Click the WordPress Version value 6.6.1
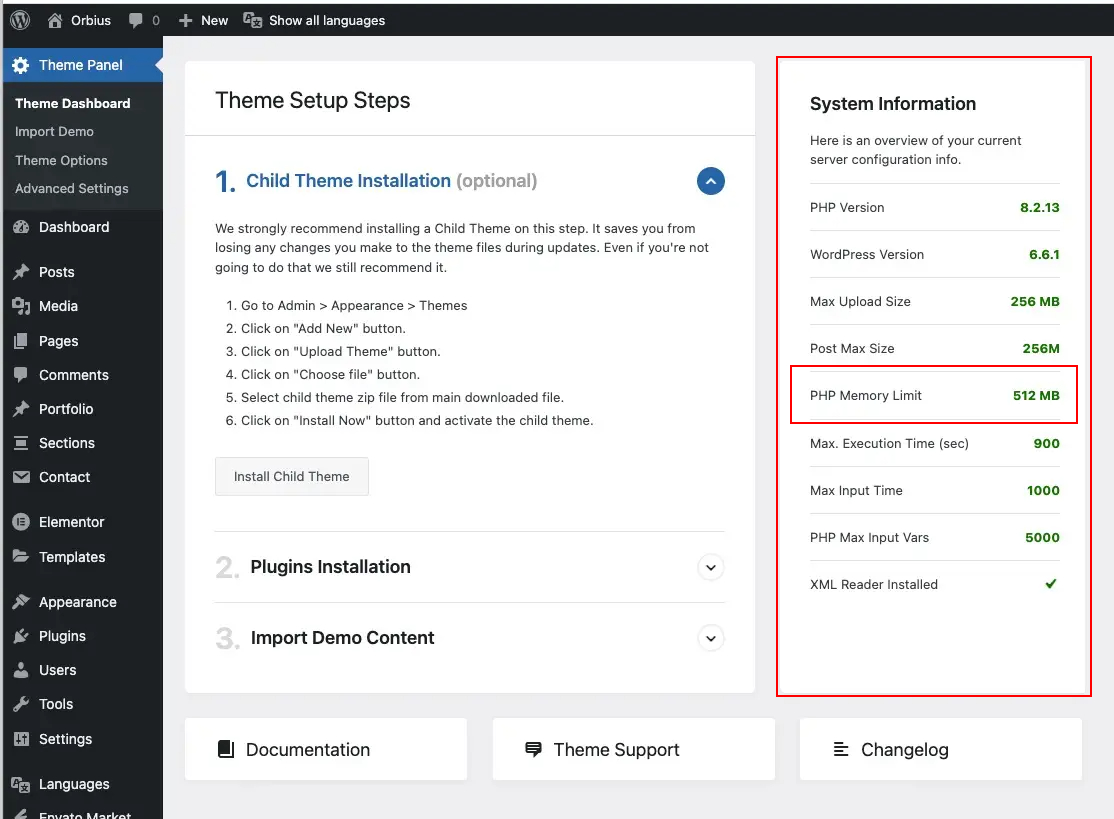1114x819 pixels. 1044,254
